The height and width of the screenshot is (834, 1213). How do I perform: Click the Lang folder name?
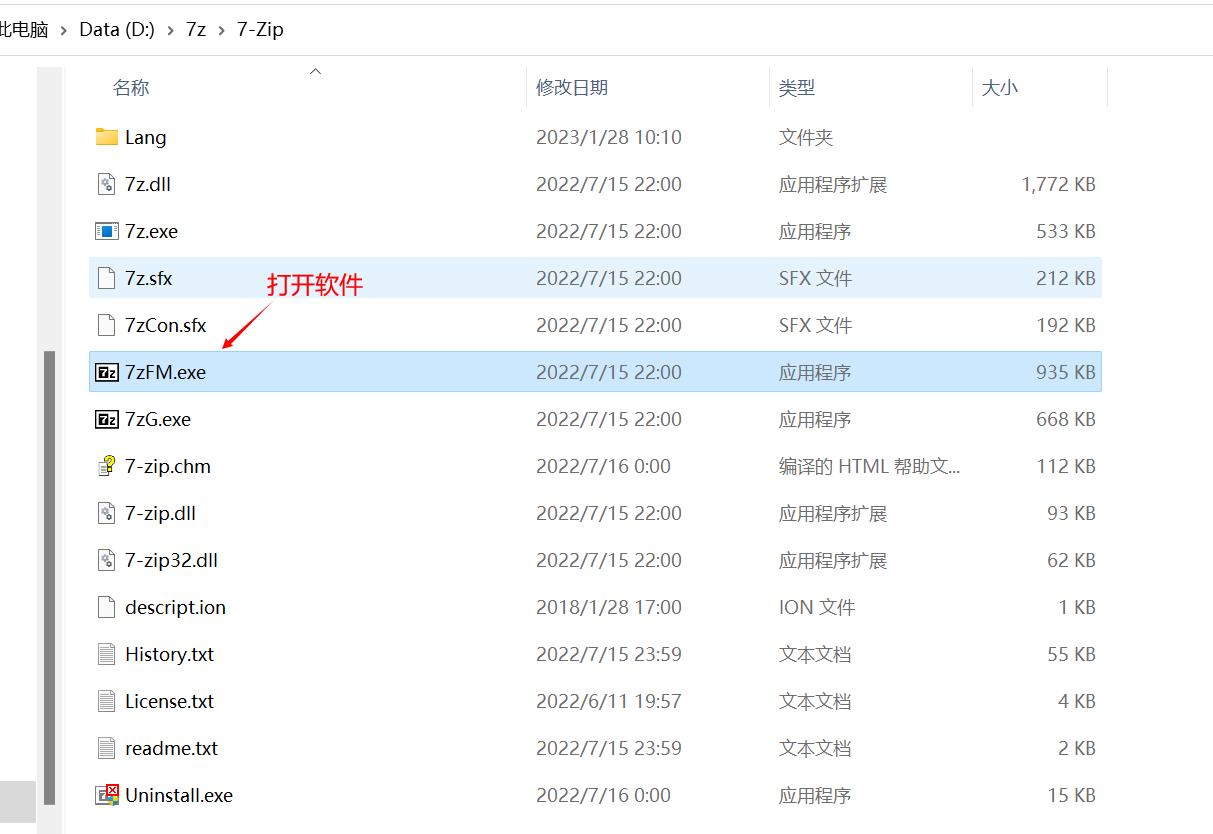point(146,137)
